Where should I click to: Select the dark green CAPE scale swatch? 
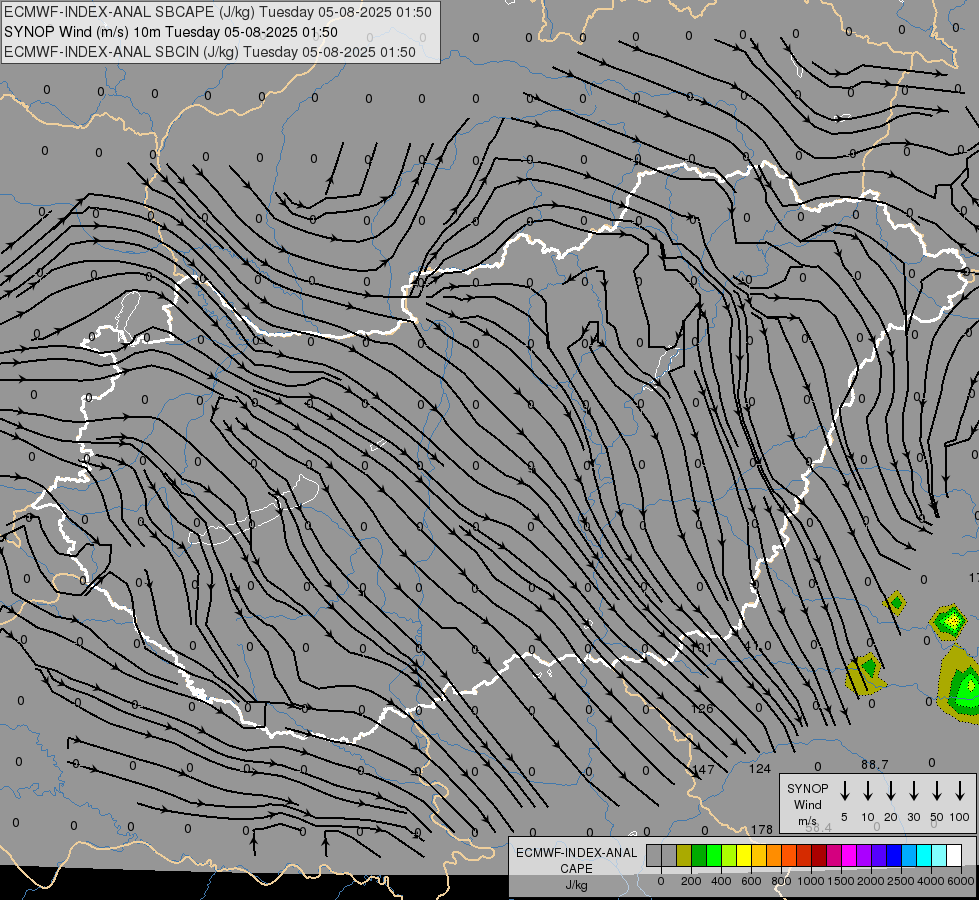coord(699,856)
